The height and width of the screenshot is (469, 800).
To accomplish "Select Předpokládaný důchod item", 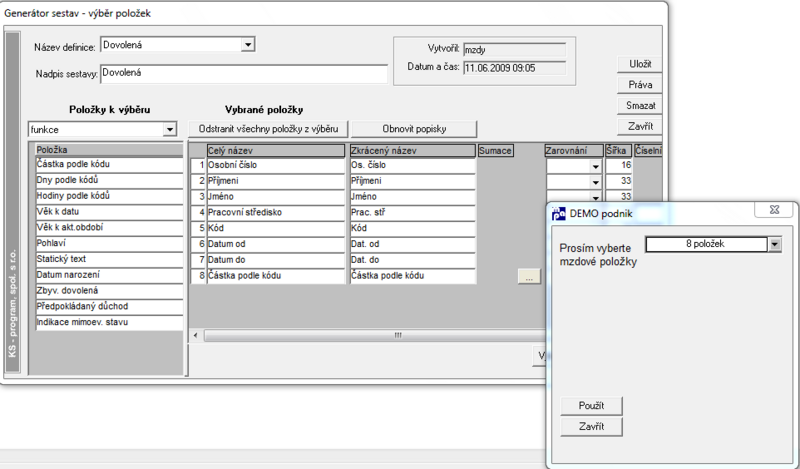I will (109, 307).
